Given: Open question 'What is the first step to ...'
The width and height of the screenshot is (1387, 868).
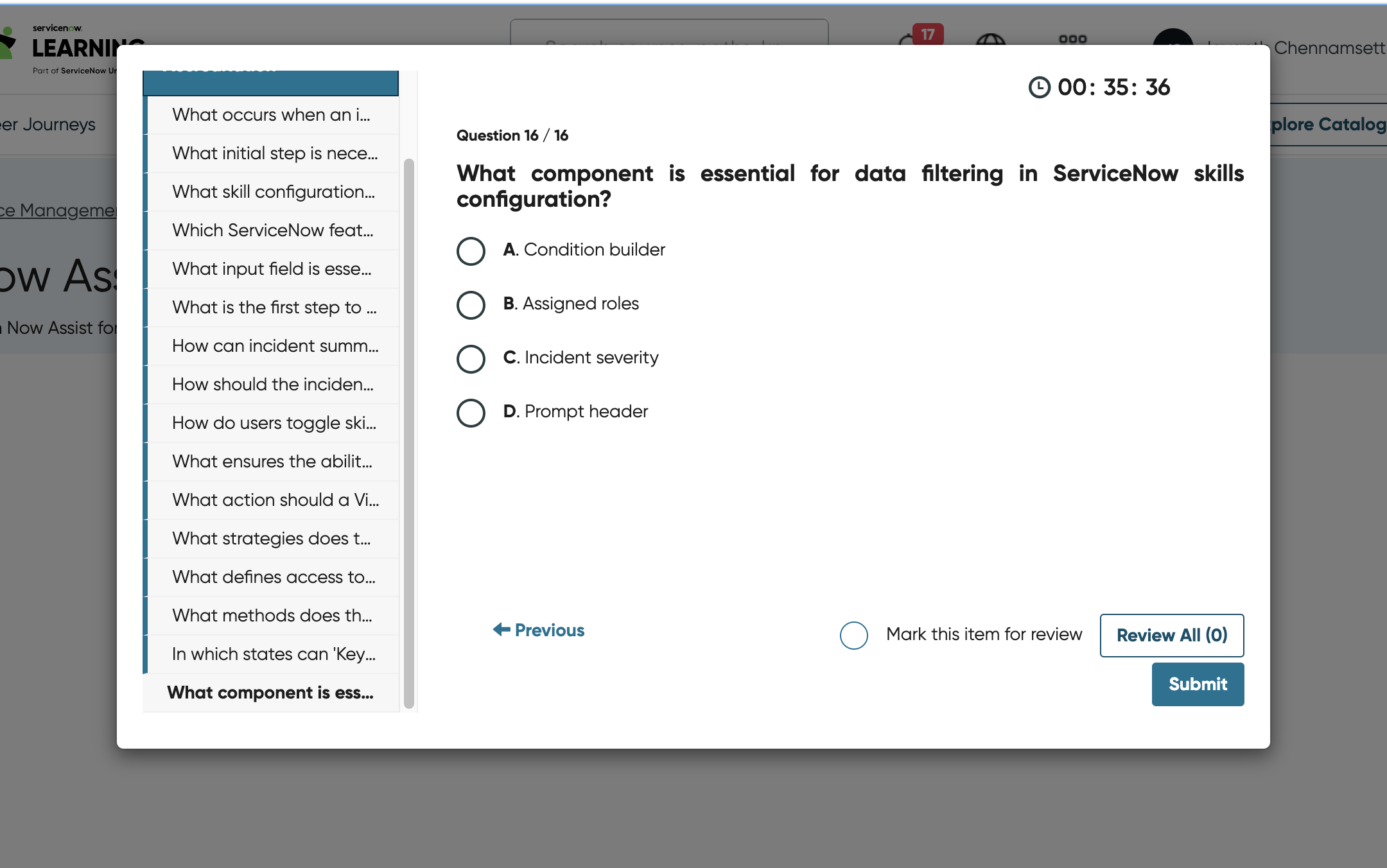Looking at the screenshot, I should 273,308.
